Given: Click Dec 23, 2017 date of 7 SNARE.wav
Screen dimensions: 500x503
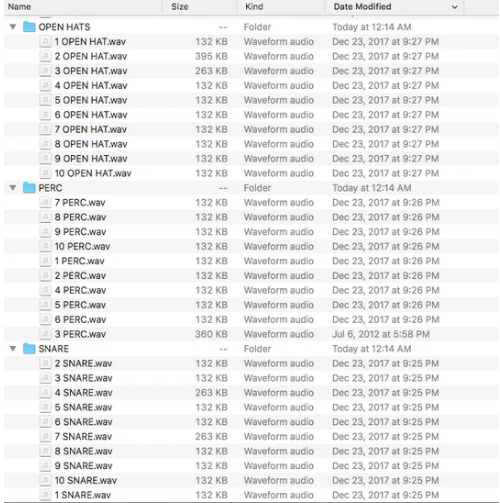Looking at the screenshot, I should tap(386, 437).
